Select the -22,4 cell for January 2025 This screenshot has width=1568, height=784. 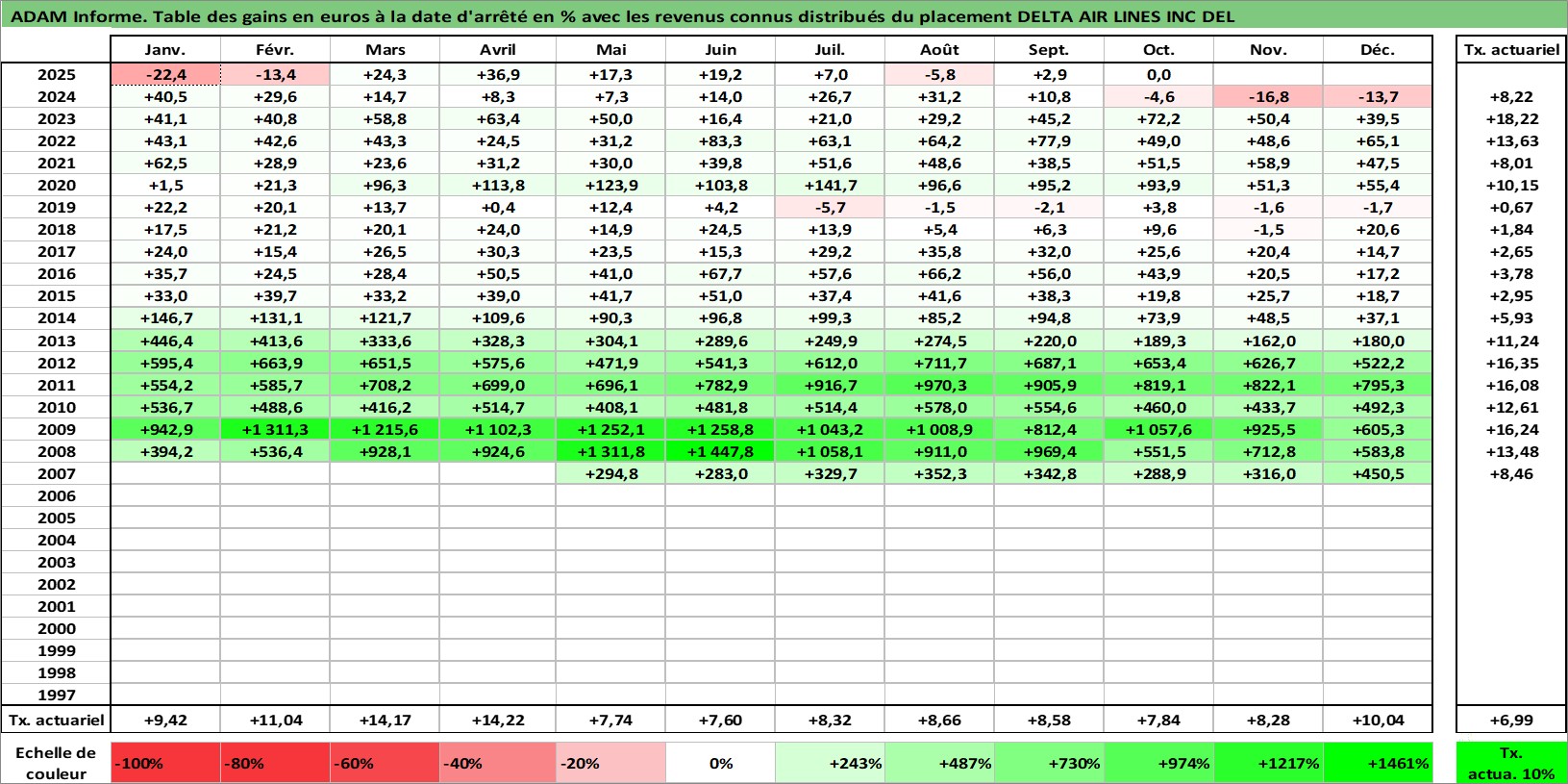165,75
